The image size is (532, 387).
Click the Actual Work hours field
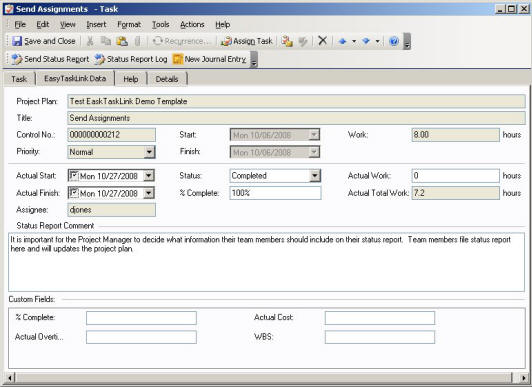(455, 176)
